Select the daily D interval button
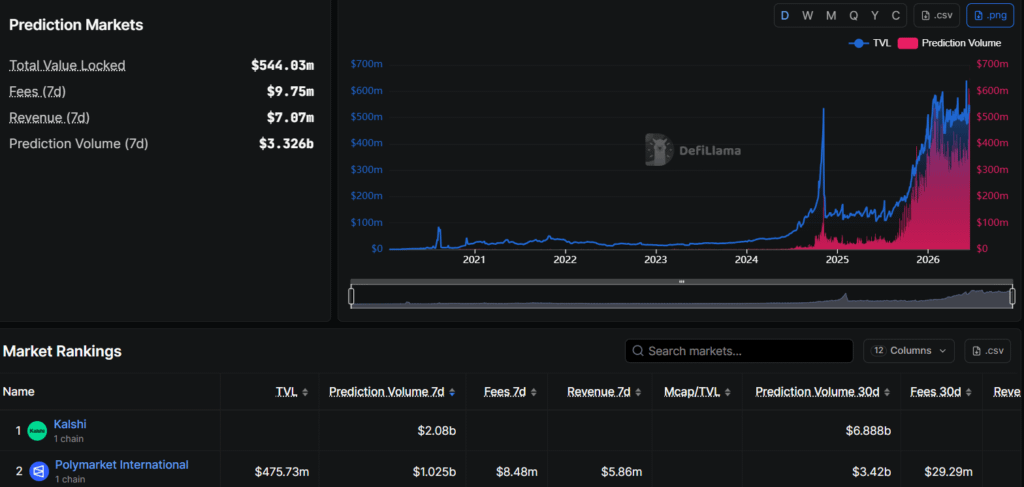The height and width of the screenshot is (487, 1024). (x=785, y=16)
